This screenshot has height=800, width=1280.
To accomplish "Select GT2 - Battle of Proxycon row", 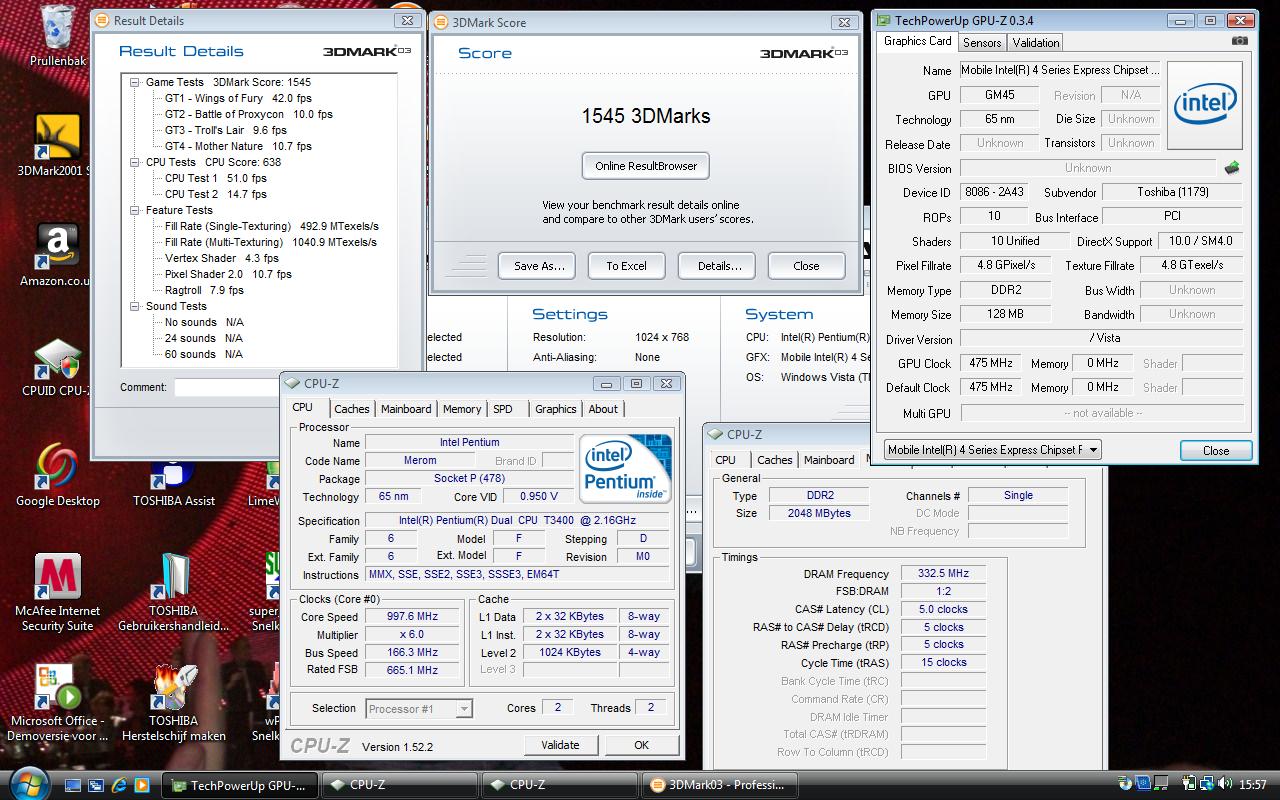I will point(248,114).
